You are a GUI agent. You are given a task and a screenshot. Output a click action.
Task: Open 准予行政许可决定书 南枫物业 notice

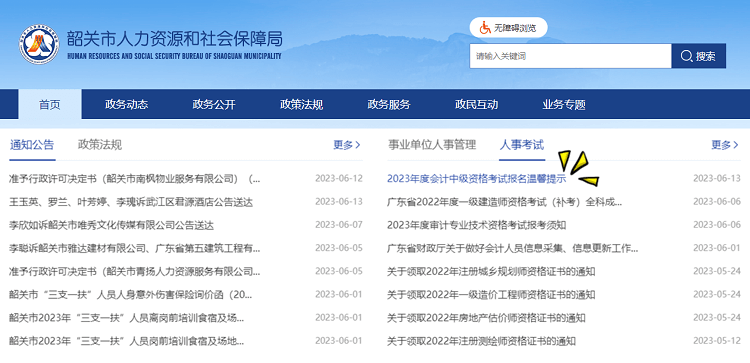[134, 179]
